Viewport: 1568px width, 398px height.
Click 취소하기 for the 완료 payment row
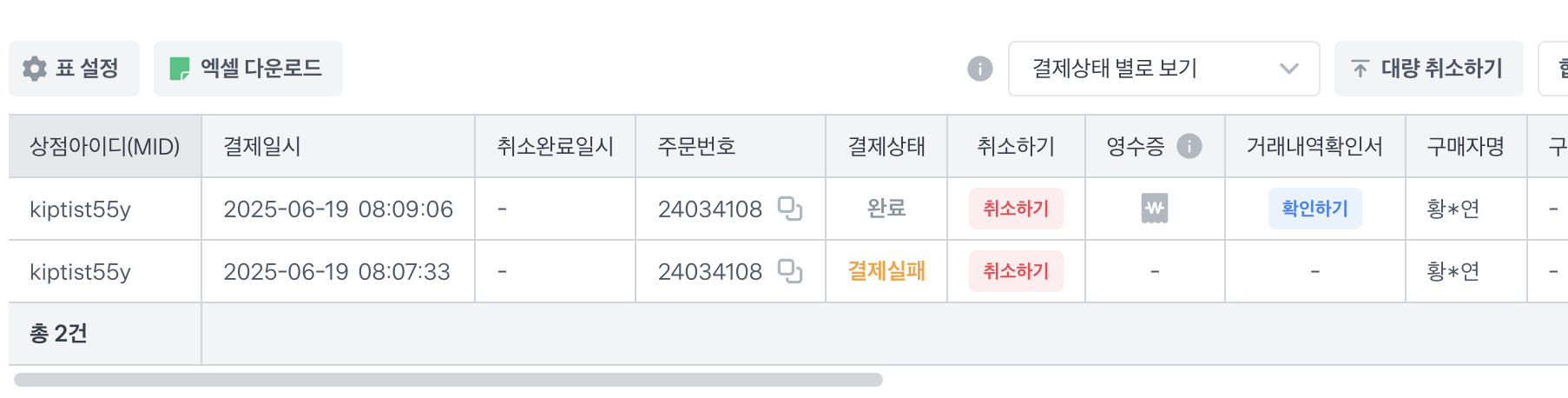1016,209
